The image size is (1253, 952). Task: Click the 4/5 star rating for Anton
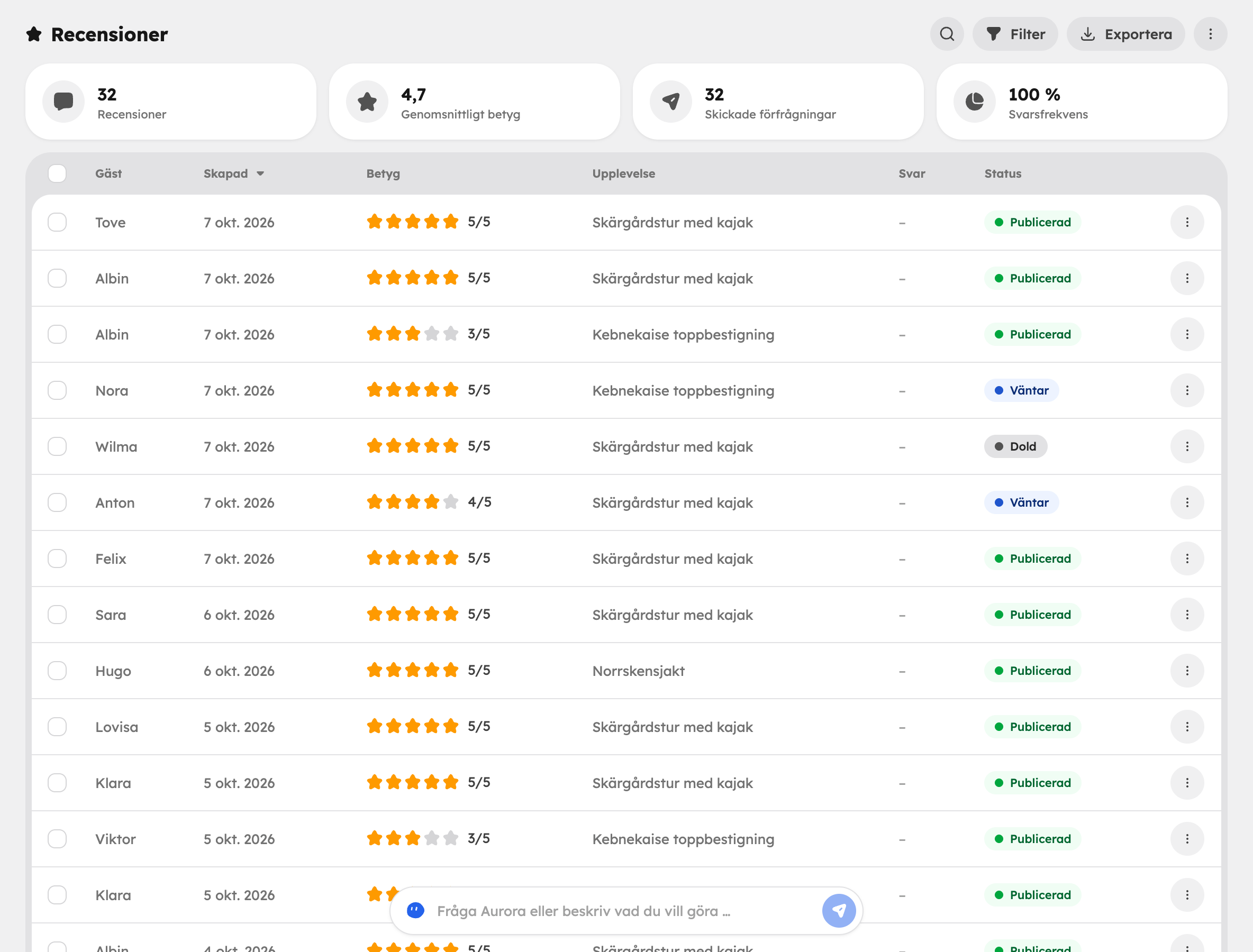pyautogui.click(x=429, y=502)
